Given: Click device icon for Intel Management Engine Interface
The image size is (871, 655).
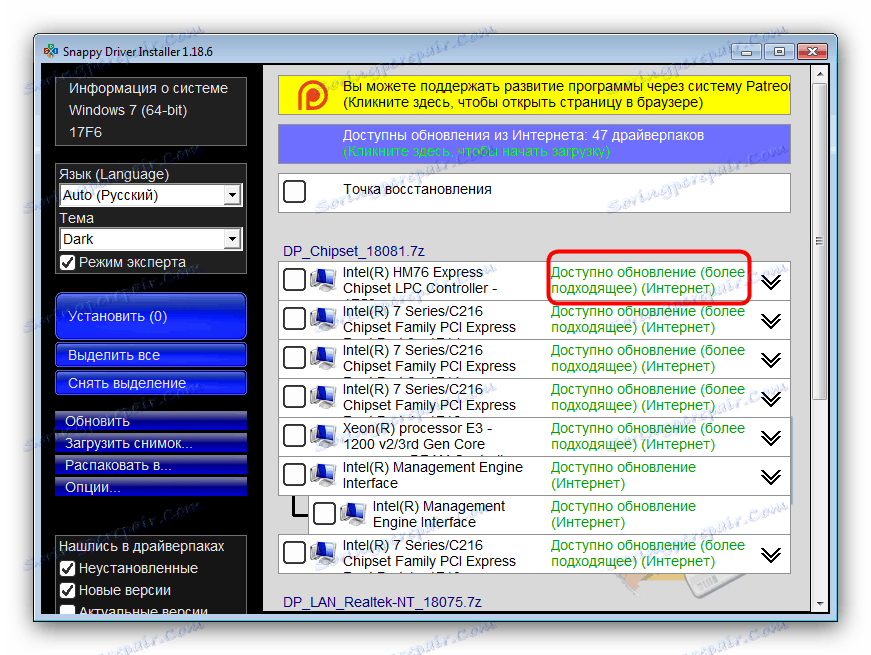Looking at the screenshot, I should click(322, 474).
